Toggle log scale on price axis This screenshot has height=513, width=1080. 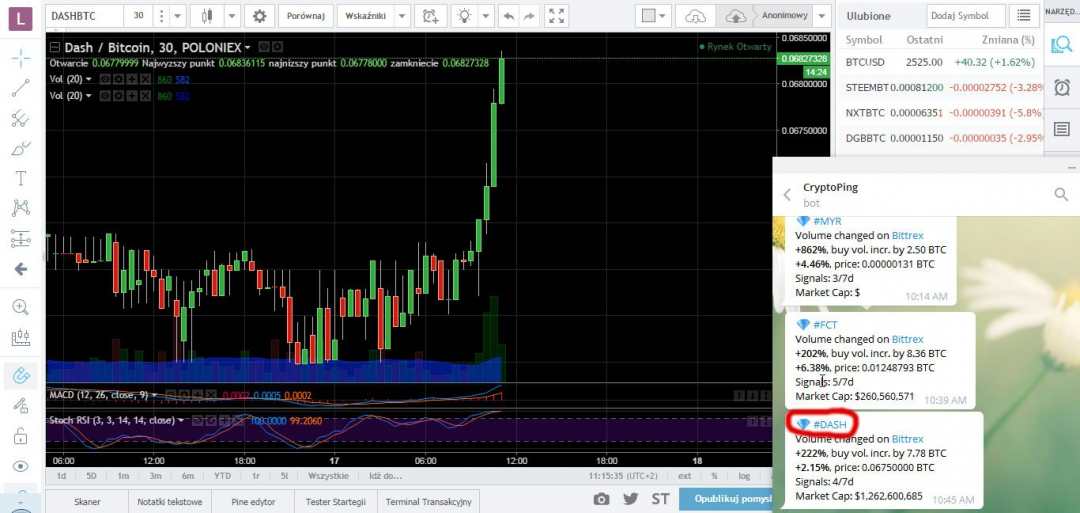pos(743,476)
